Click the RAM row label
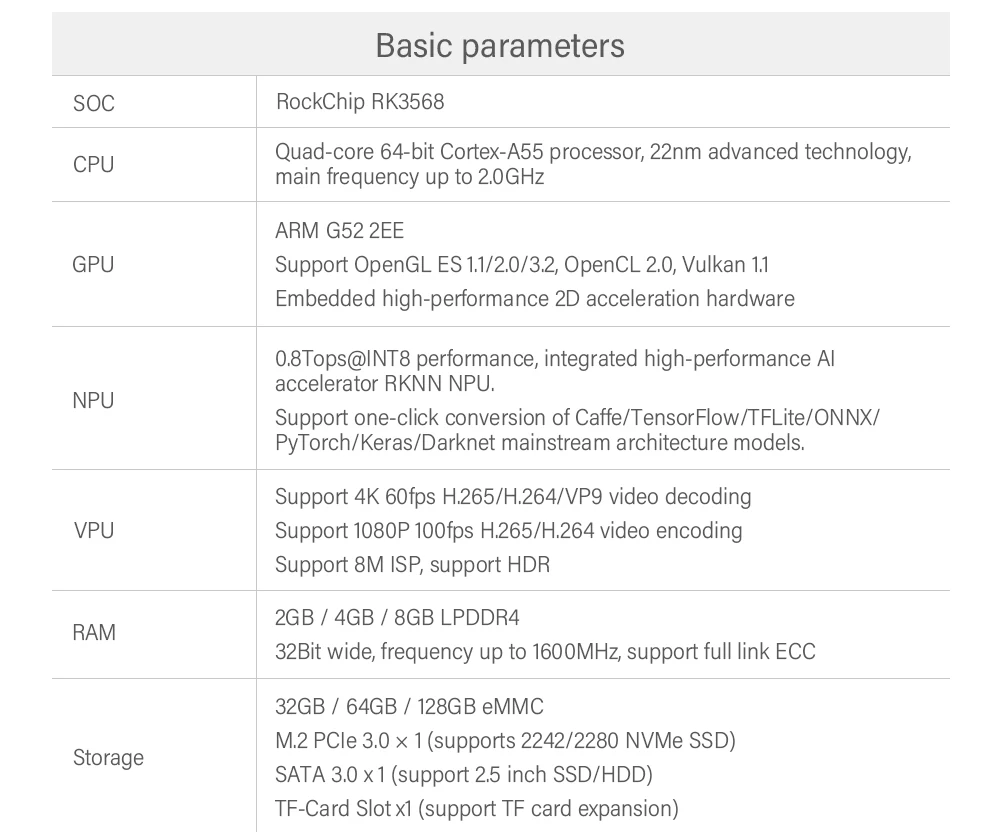This screenshot has height=832, width=1000. click(x=94, y=633)
